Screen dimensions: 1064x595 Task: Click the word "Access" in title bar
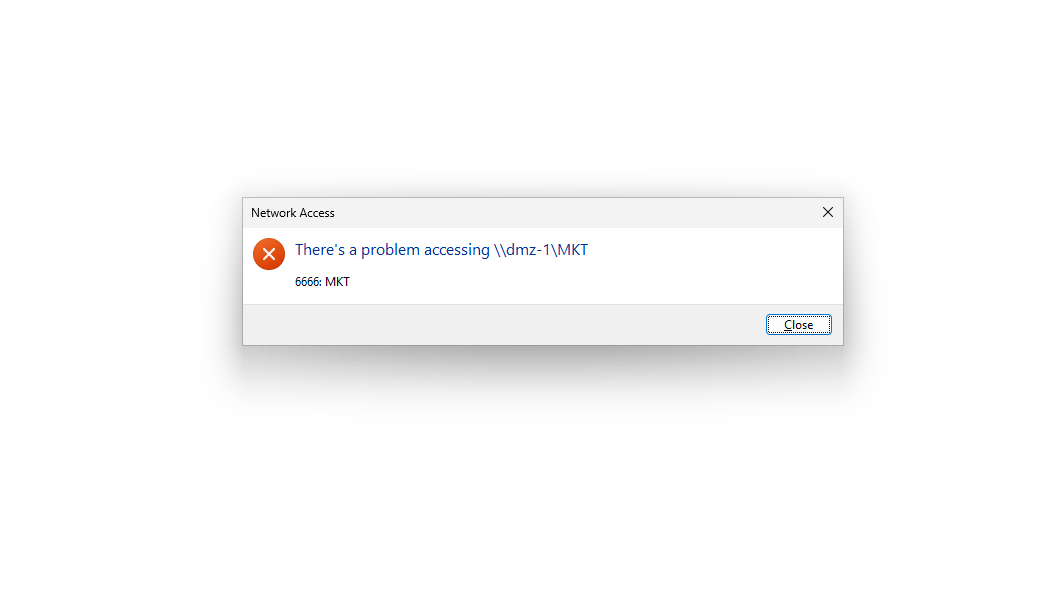click(x=317, y=213)
